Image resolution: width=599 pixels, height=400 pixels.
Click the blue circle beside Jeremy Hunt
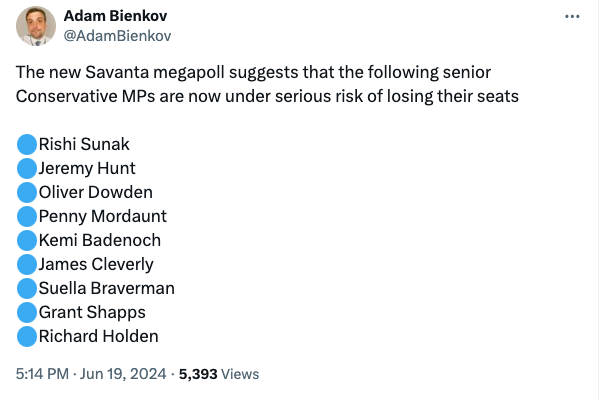pos(27,168)
